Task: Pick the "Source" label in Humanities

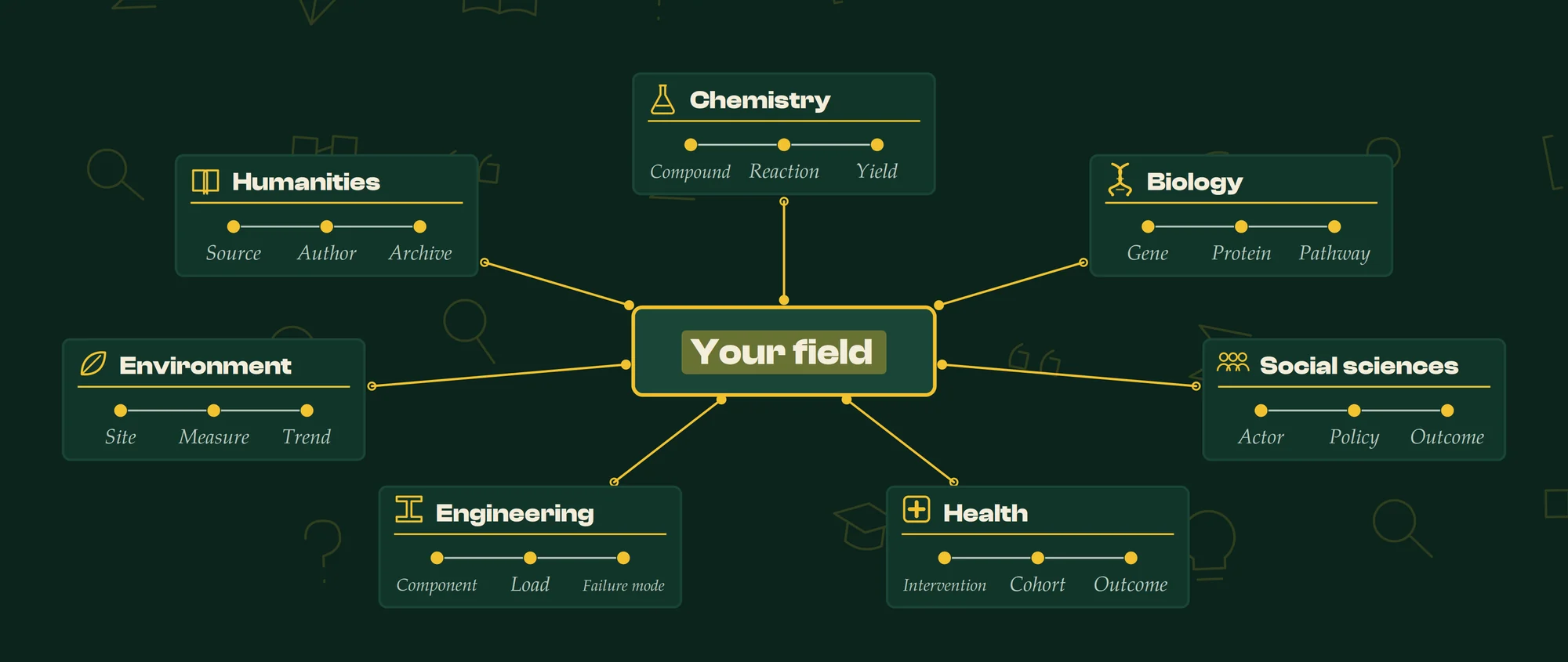Action: [x=234, y=253]
